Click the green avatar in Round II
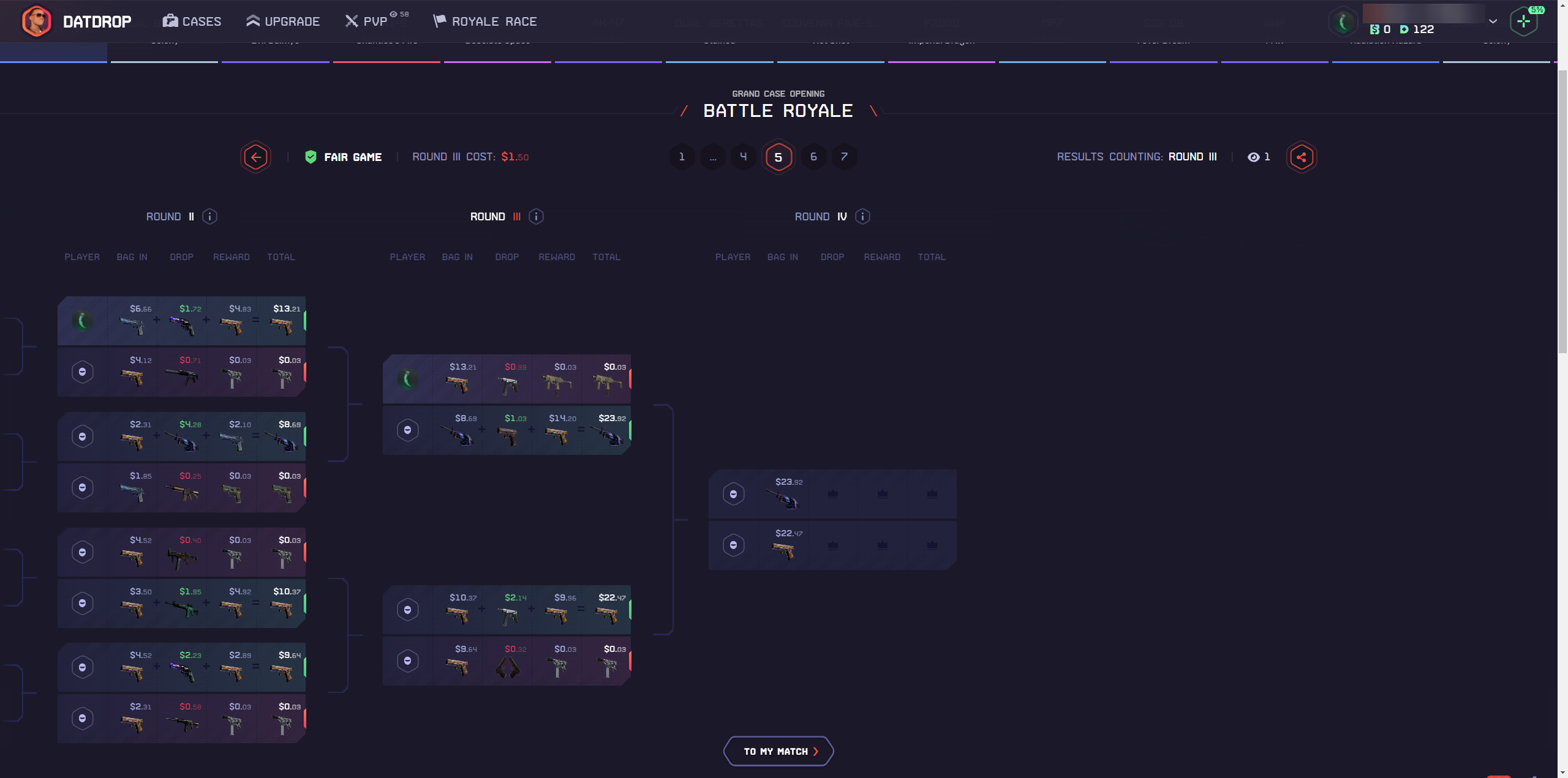The height and width of the screenshot is (778, 1568). [82, 321]
